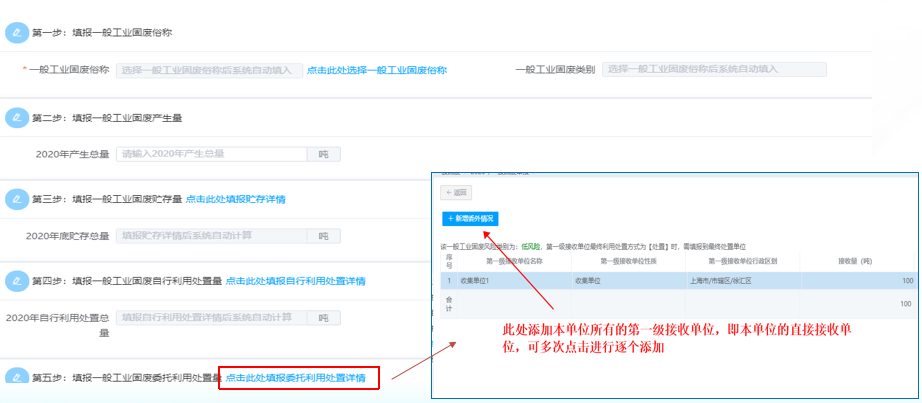Click the pencil icon next to 第二步
The image size is (922, 403).
click(17, 117)
